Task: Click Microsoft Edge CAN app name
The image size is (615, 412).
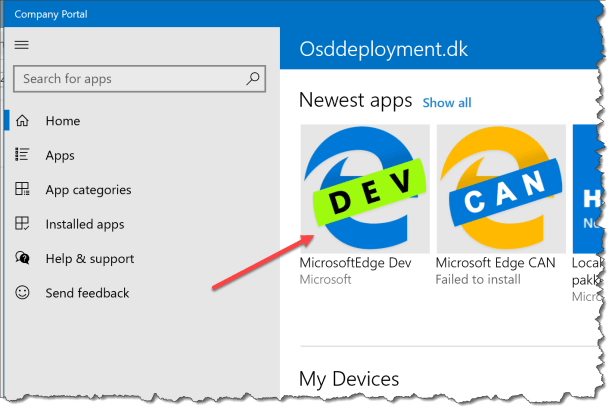Action: pyautogui.click(x=495, y=263)
